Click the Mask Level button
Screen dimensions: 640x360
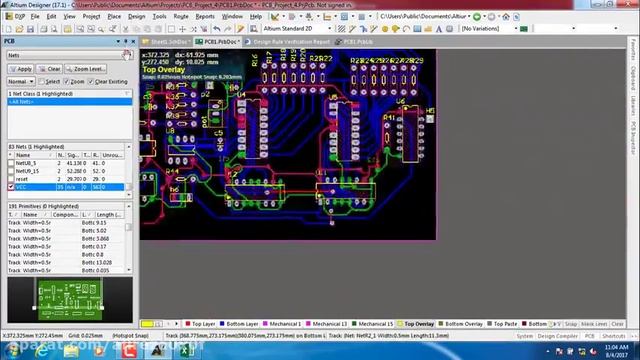coord(594,324)
